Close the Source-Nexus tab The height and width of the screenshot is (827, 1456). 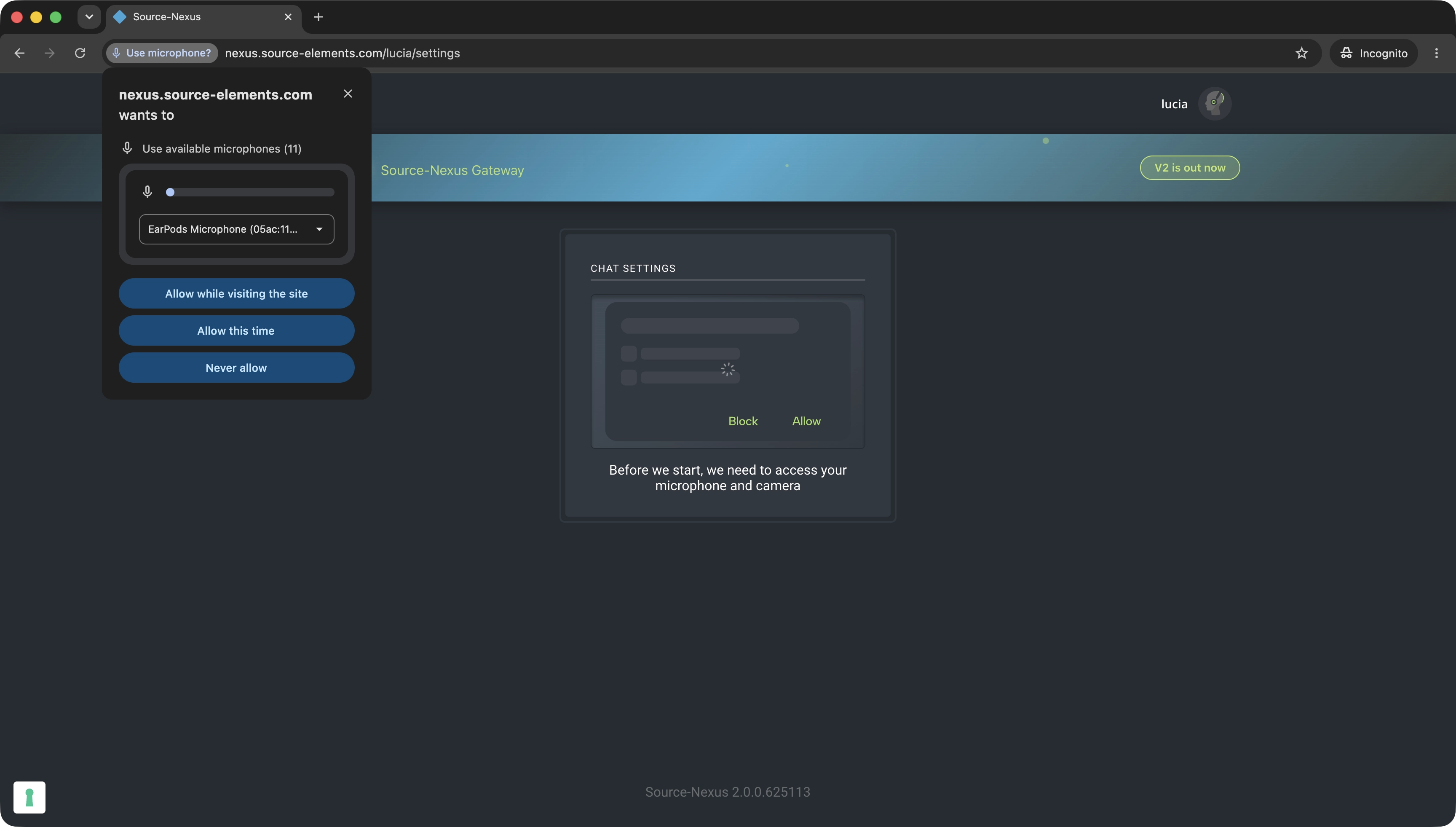(288, 17)
